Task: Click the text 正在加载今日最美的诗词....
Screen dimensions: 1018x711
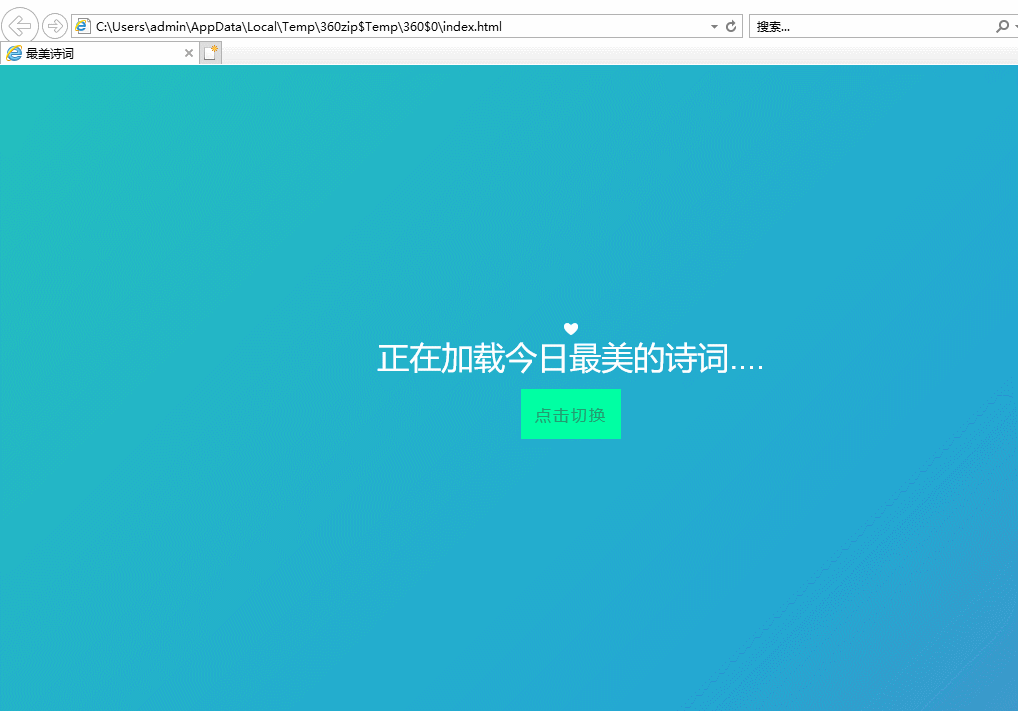Action: [x=569, y=358]
